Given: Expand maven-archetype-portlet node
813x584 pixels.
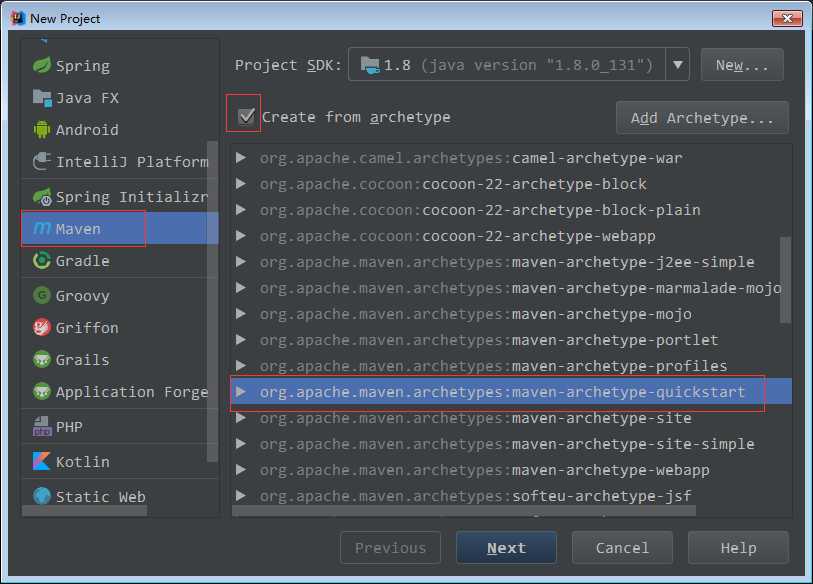Looking at the screenshot, I should click(x=241, y=339).
